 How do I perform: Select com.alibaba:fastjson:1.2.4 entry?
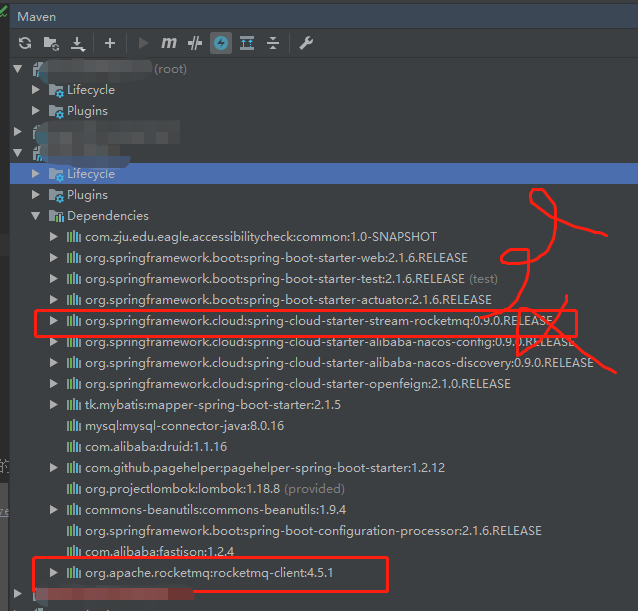tap(160, 552)
